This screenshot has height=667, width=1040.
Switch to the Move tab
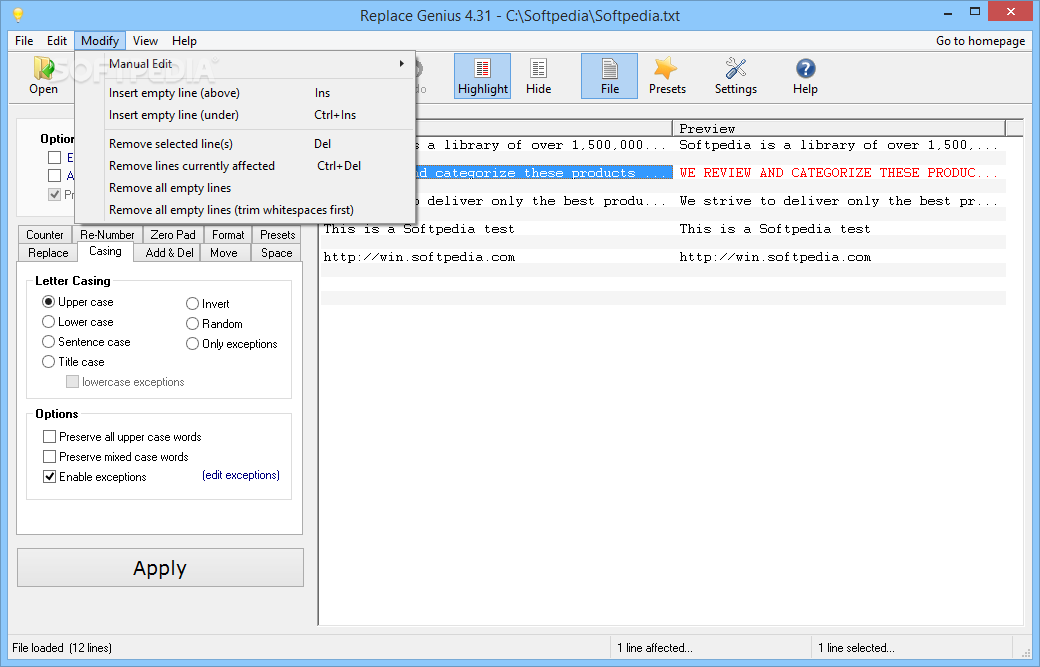pos(224,253)
